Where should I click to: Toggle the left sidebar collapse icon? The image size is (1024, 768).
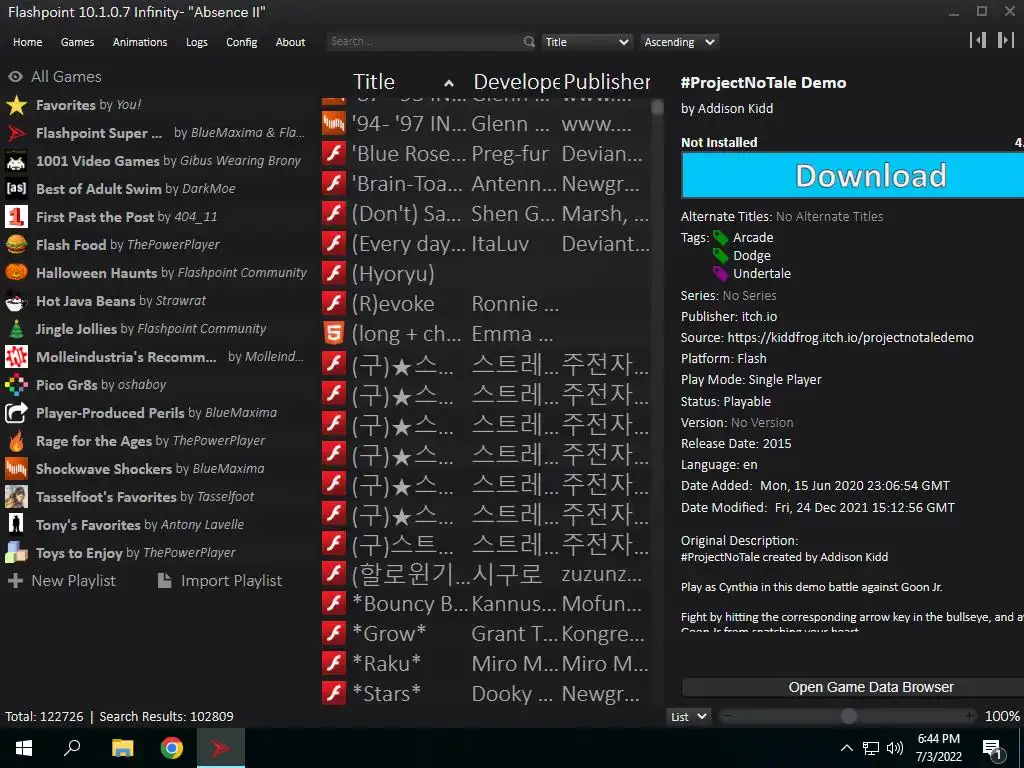coord(978,40)
